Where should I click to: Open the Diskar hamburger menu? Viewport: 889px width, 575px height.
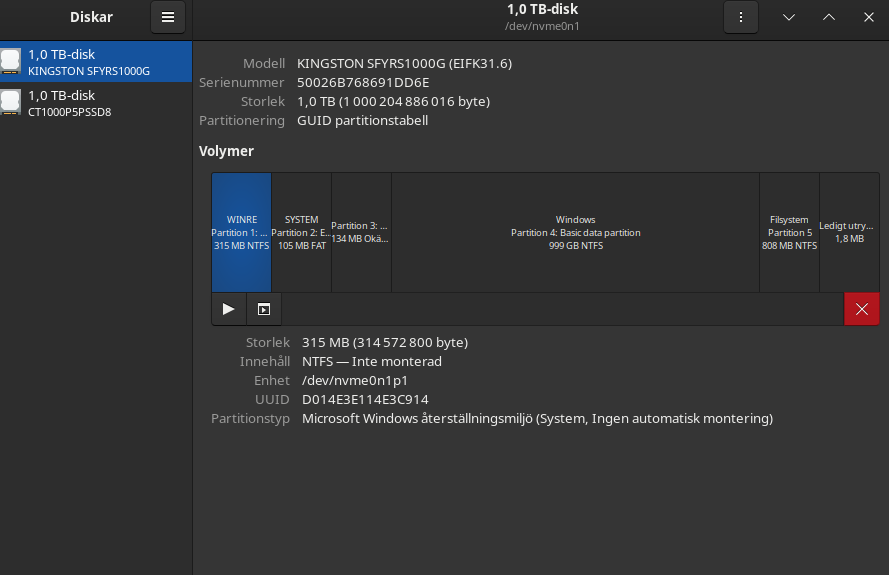click(x=168, y=17)
